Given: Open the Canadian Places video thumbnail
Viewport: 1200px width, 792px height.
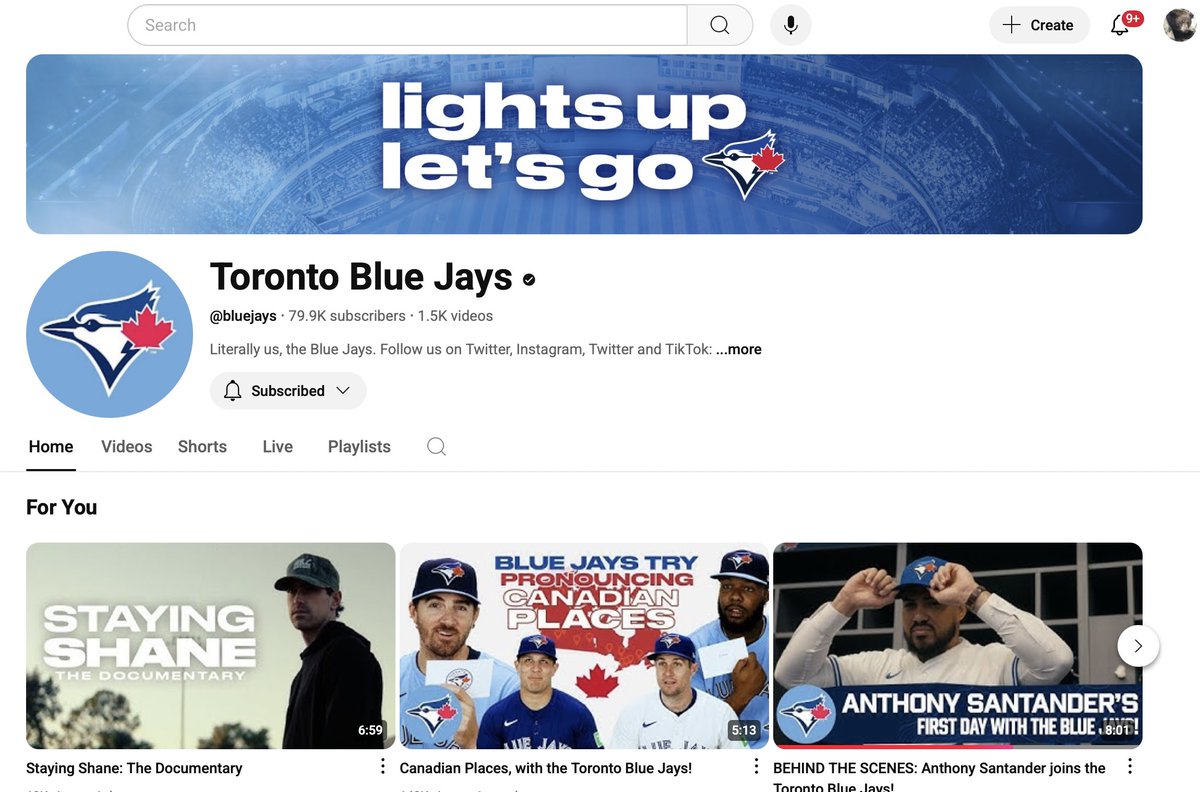Looking at the screenshot, I should (x=584, y=646).
